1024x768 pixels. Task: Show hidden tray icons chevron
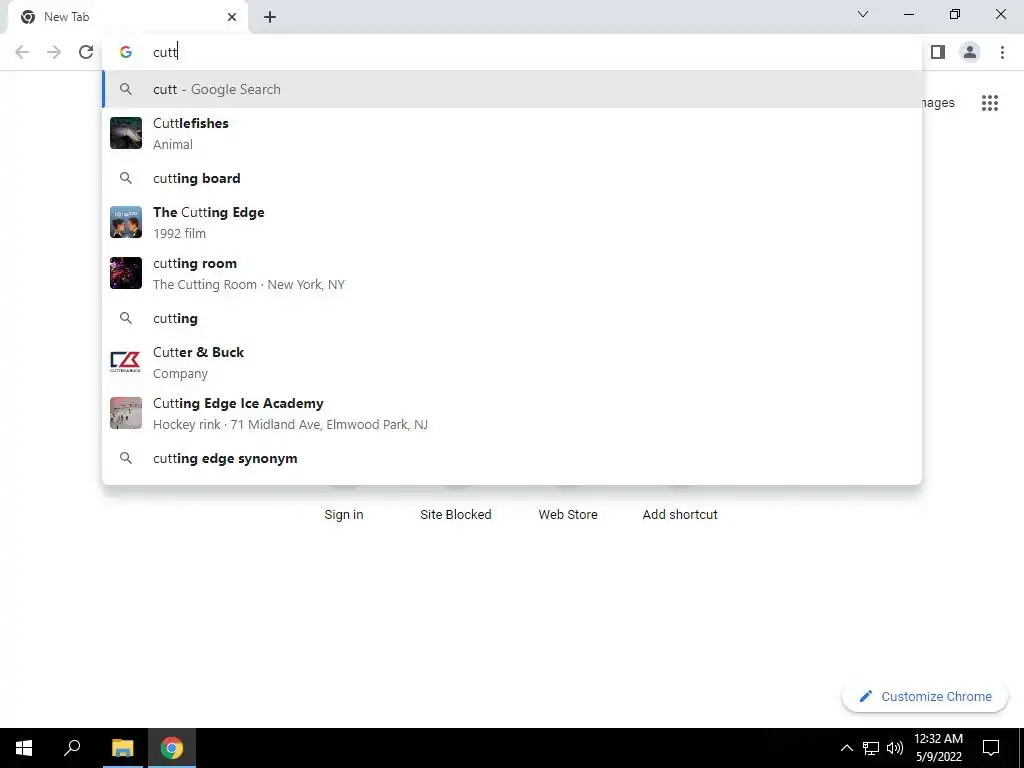846,748
